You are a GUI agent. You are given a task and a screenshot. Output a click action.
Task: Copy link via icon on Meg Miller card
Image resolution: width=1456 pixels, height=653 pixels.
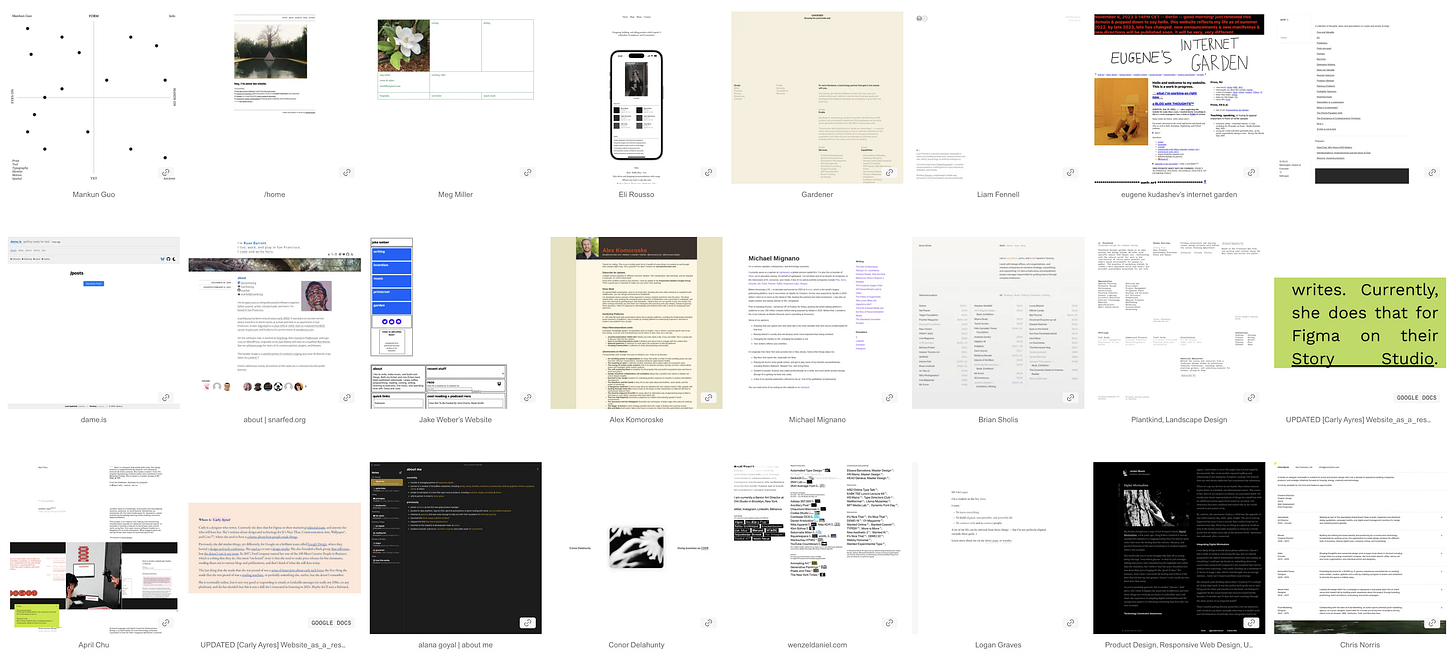(528, 173)
